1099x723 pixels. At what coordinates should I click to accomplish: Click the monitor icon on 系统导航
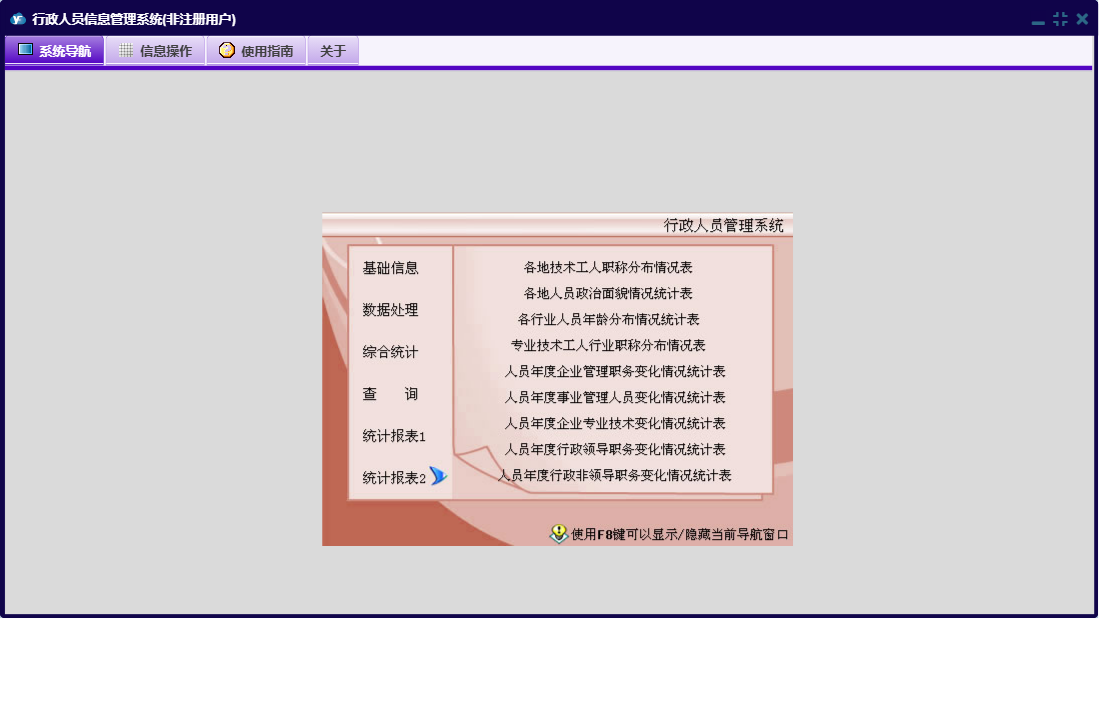26,50
